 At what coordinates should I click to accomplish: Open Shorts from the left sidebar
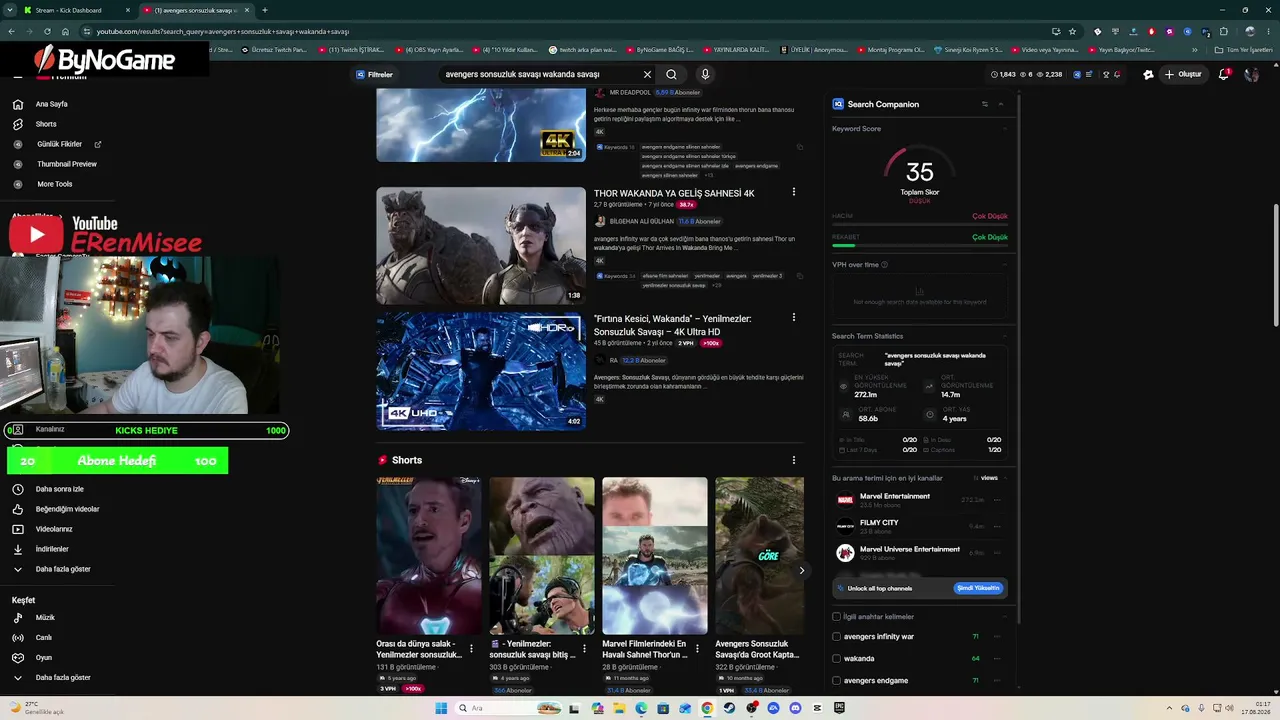[46, 124]
